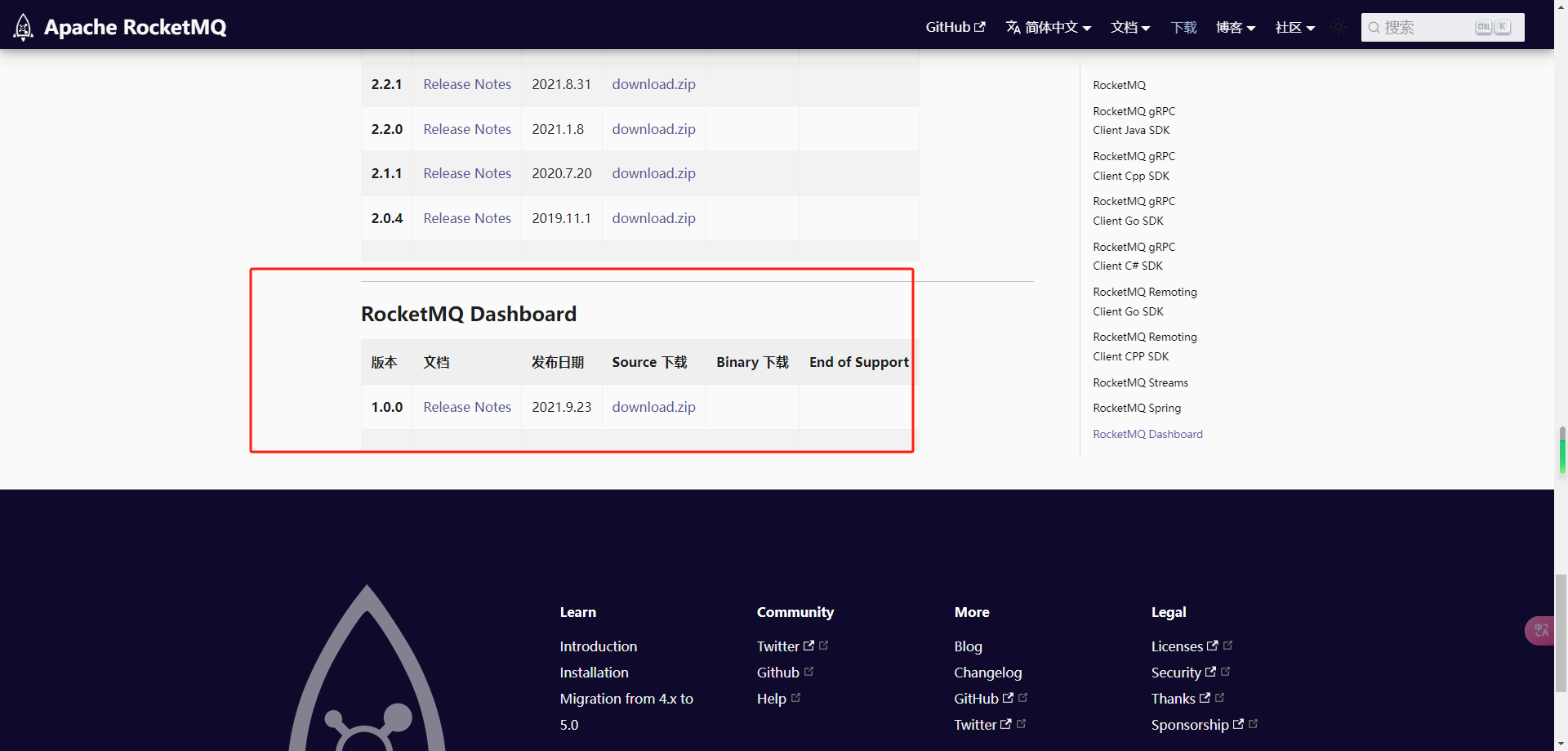Screen dimensions: 1568x751
Task: Expand the 博客 dropdown menu
Action: [x=1236, y=27]
